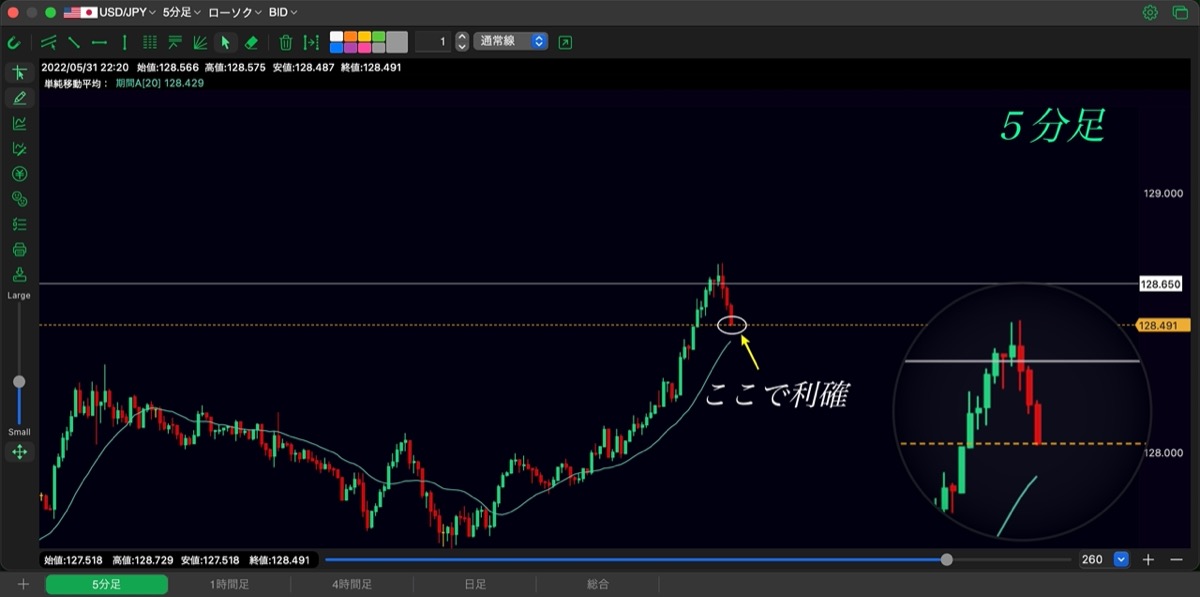The height and width of the screenshot is (597, 1200).
Task: Click the trash can delete icon
Action: (x=286, y=42)
